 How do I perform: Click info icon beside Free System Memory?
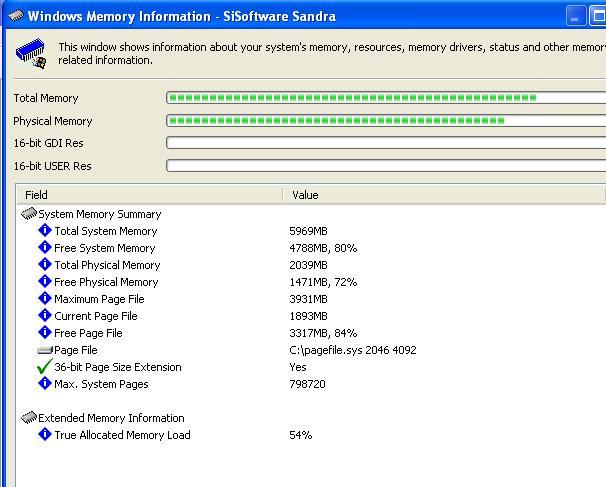tap(45, 247)
